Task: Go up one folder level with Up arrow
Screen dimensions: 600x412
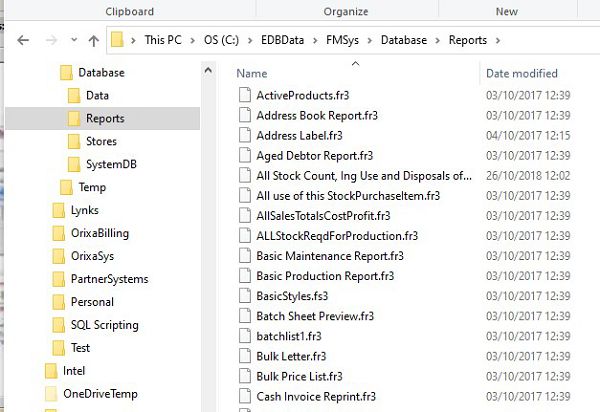Action: [x=94, y=40]
